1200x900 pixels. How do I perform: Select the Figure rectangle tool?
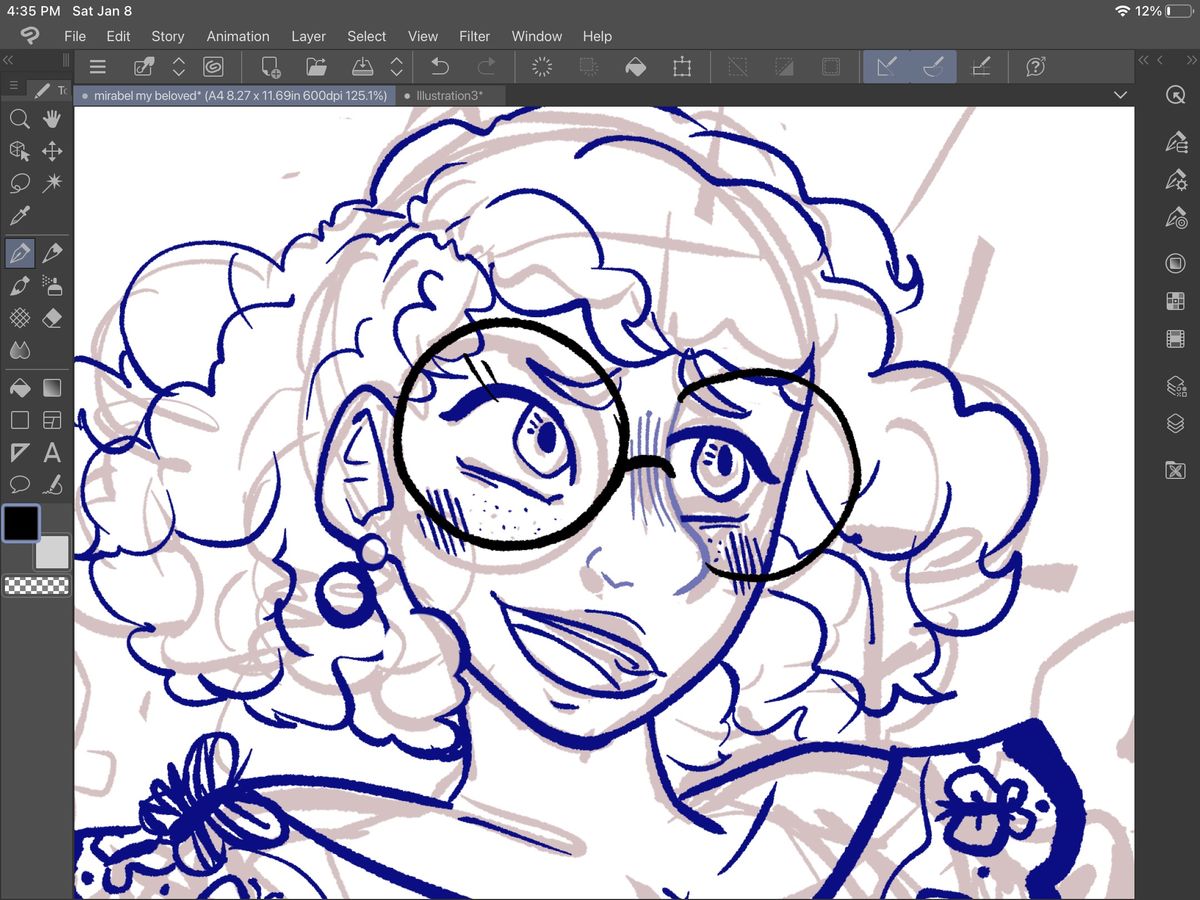click(x=19, y=420)
